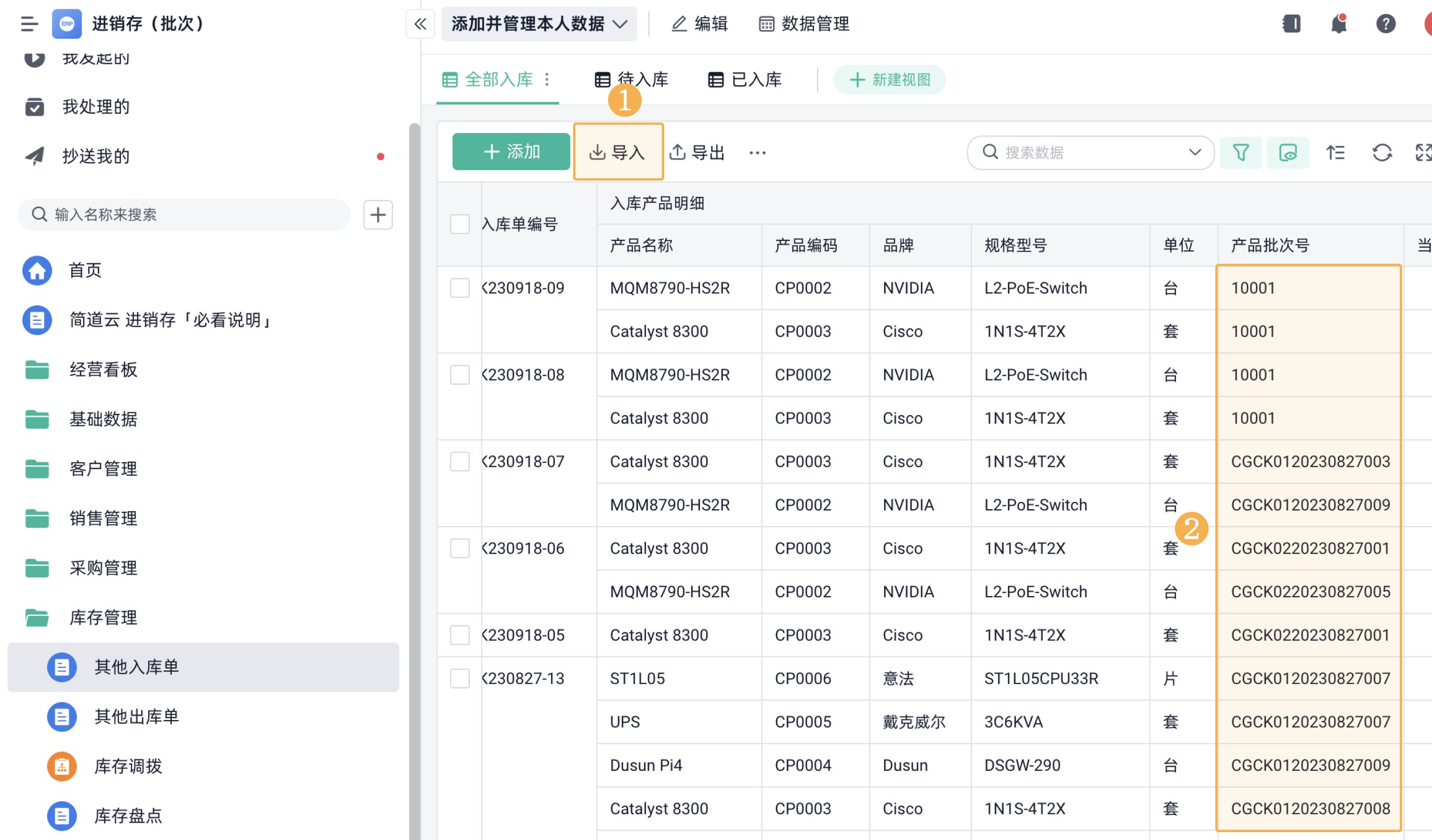The height and width of the screenshot is (840, 1432).
Task: Switch to the 已入库 tab
Action: 745,80
